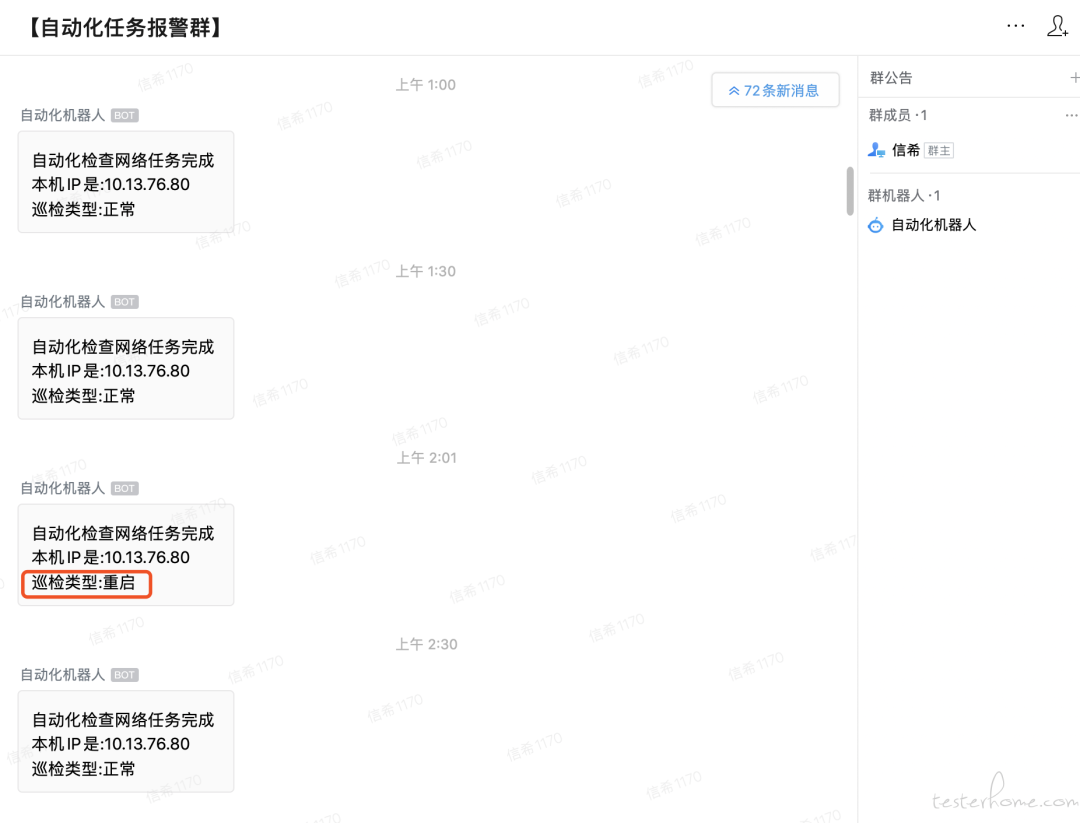Select the highlighted 巡检类型:重启 text
This screenshot has width=1080, height=823.
86,583
